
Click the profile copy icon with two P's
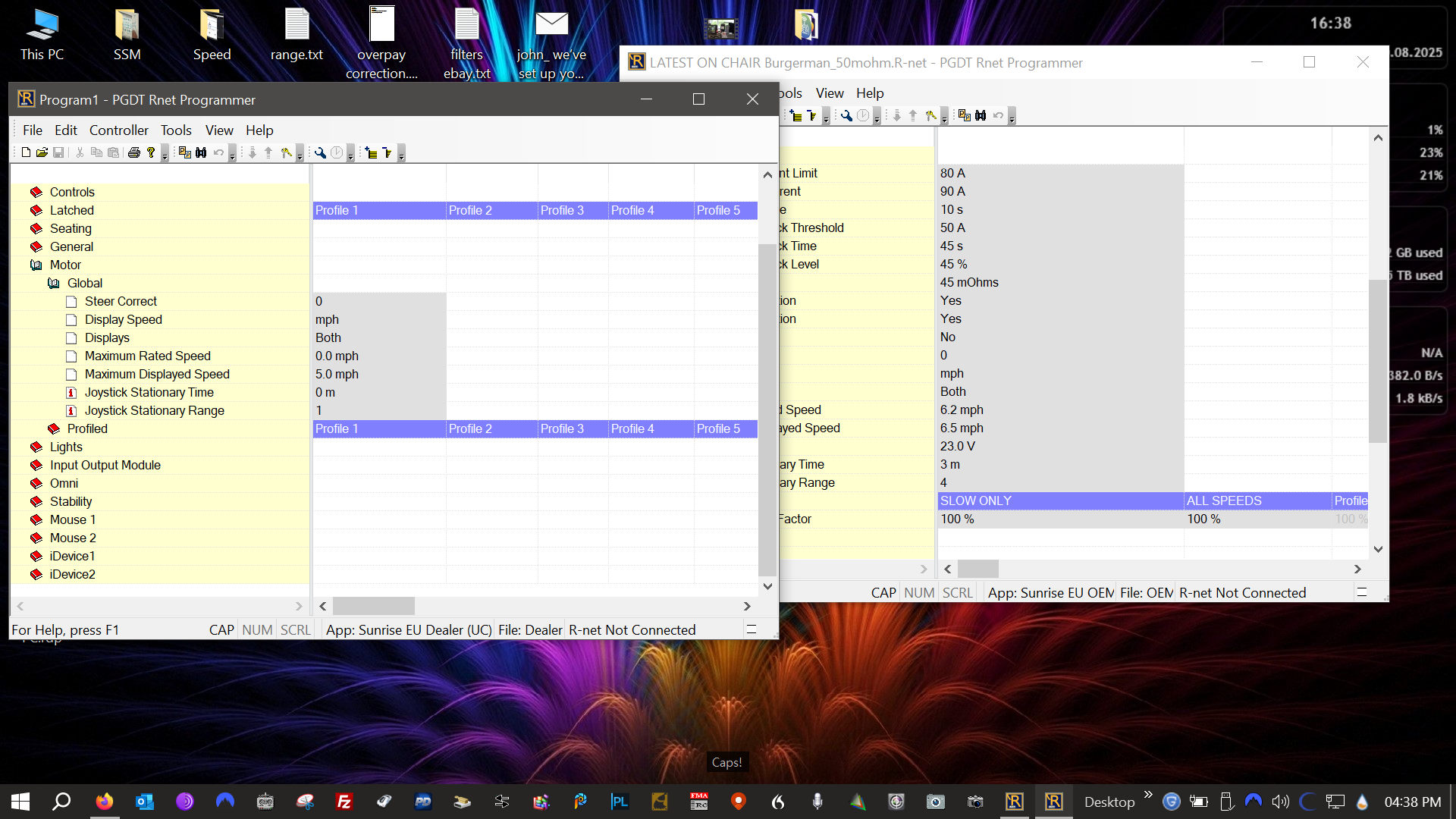tap(184, 152)
